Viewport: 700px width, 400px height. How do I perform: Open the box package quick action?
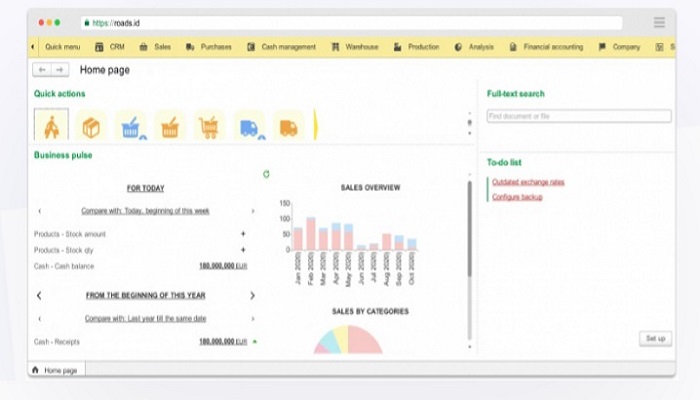(x=91, y=127)
